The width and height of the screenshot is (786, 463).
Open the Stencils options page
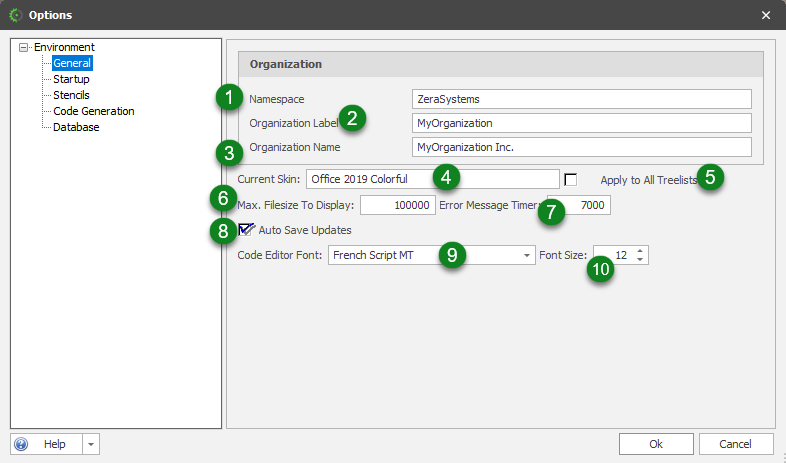click(x=71, y=95)
